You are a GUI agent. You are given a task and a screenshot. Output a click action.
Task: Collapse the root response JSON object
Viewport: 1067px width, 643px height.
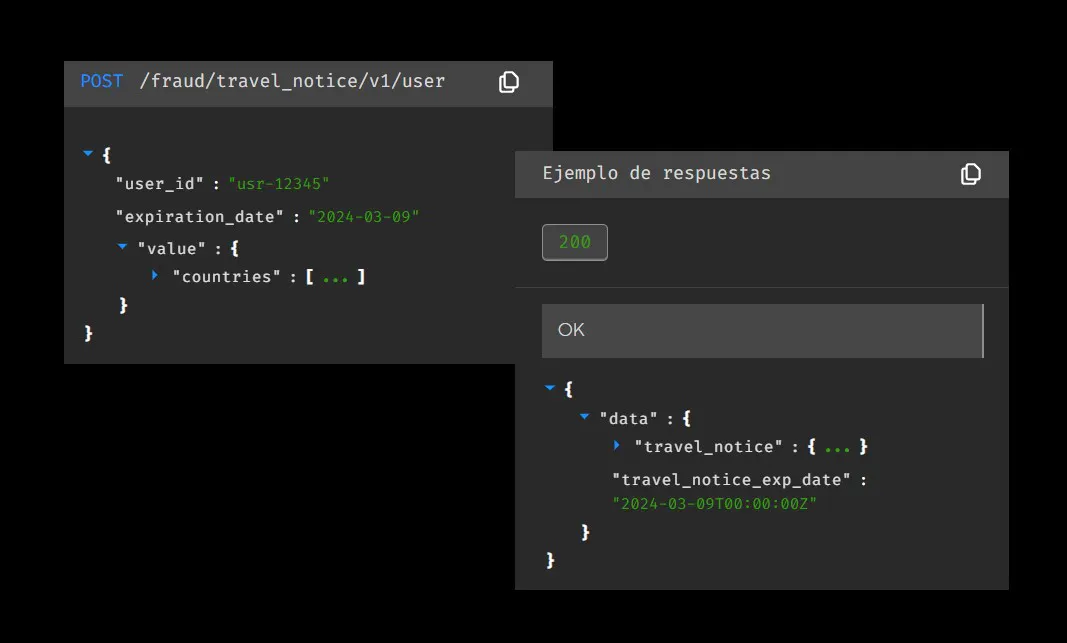pyautogui.click(x=549, y=387)
